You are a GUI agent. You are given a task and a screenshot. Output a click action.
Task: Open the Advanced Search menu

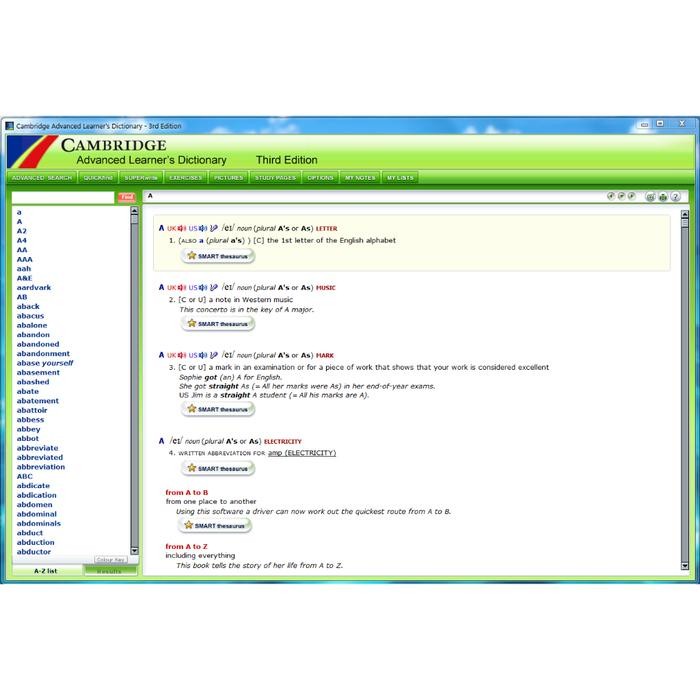(42, 178)
